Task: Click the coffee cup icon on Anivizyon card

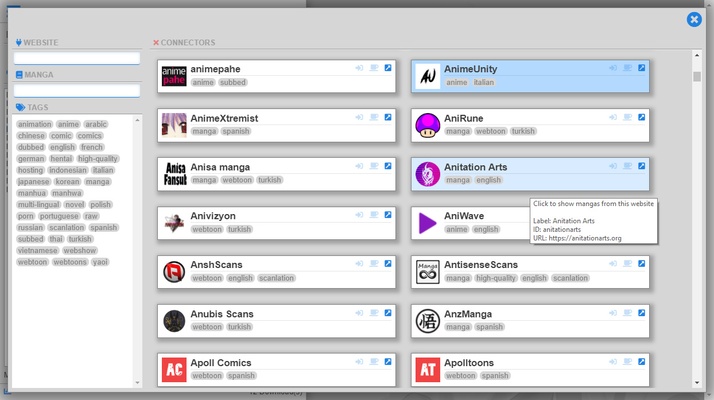Action: click(374, 215)
